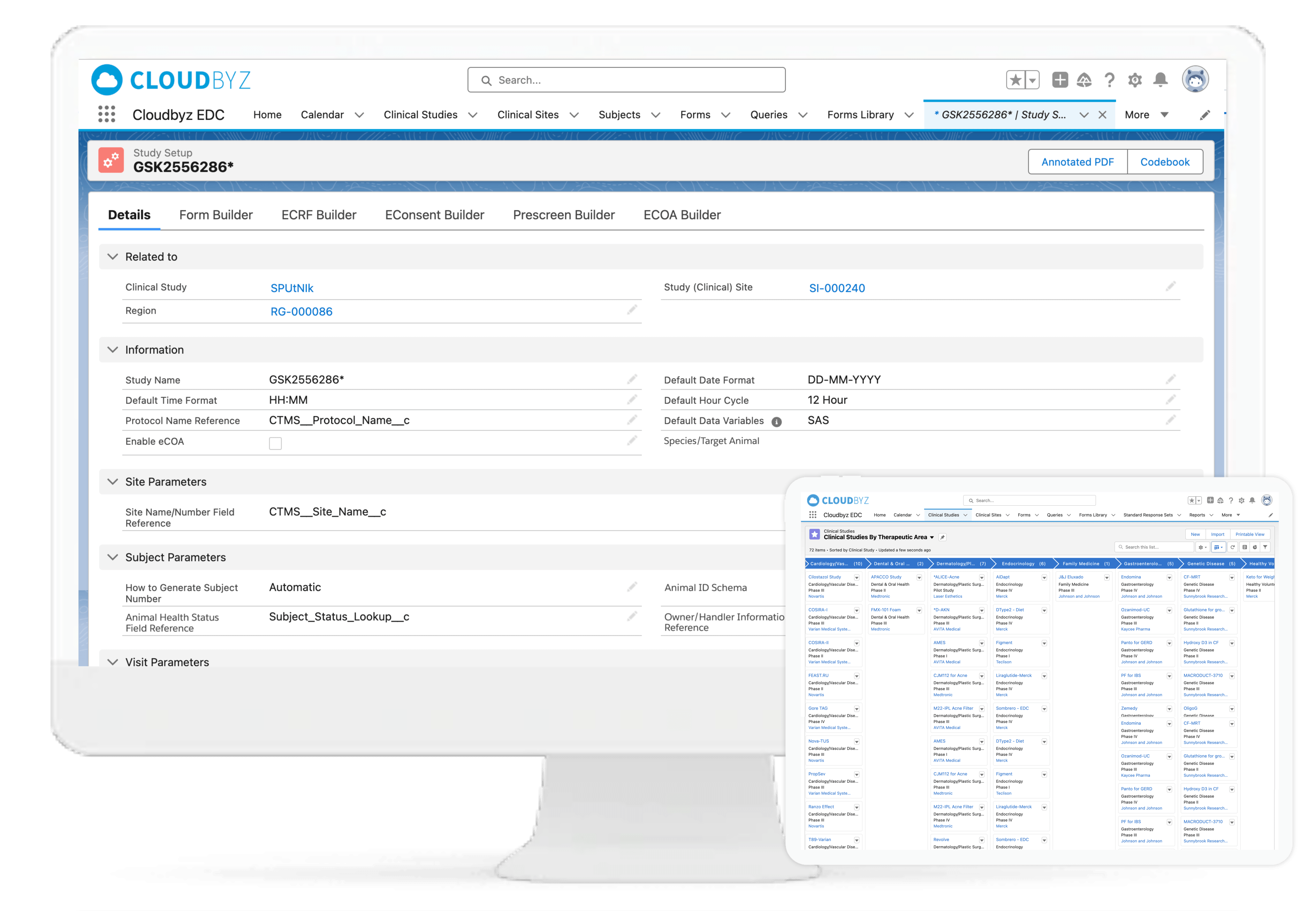Edit Animal Health Status Field Reference pencil

pos(632,616)
